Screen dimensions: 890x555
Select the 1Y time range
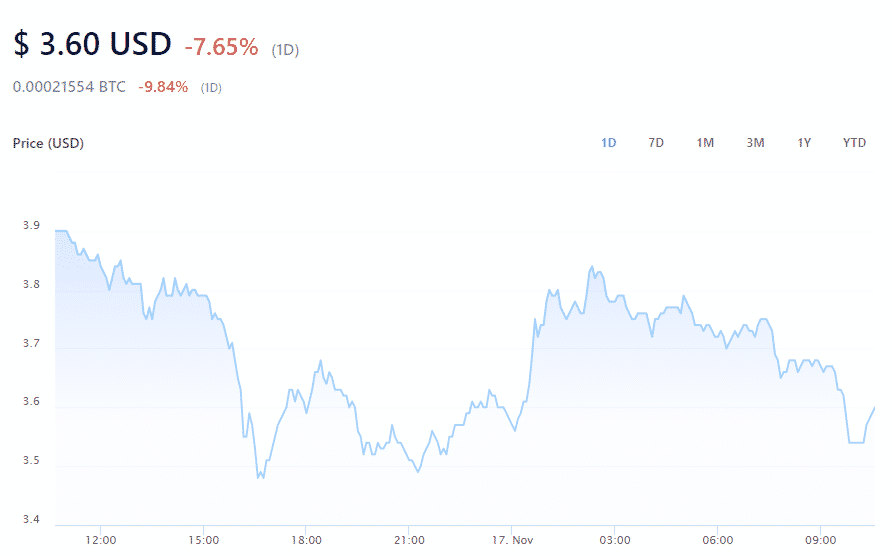point(804,143)
